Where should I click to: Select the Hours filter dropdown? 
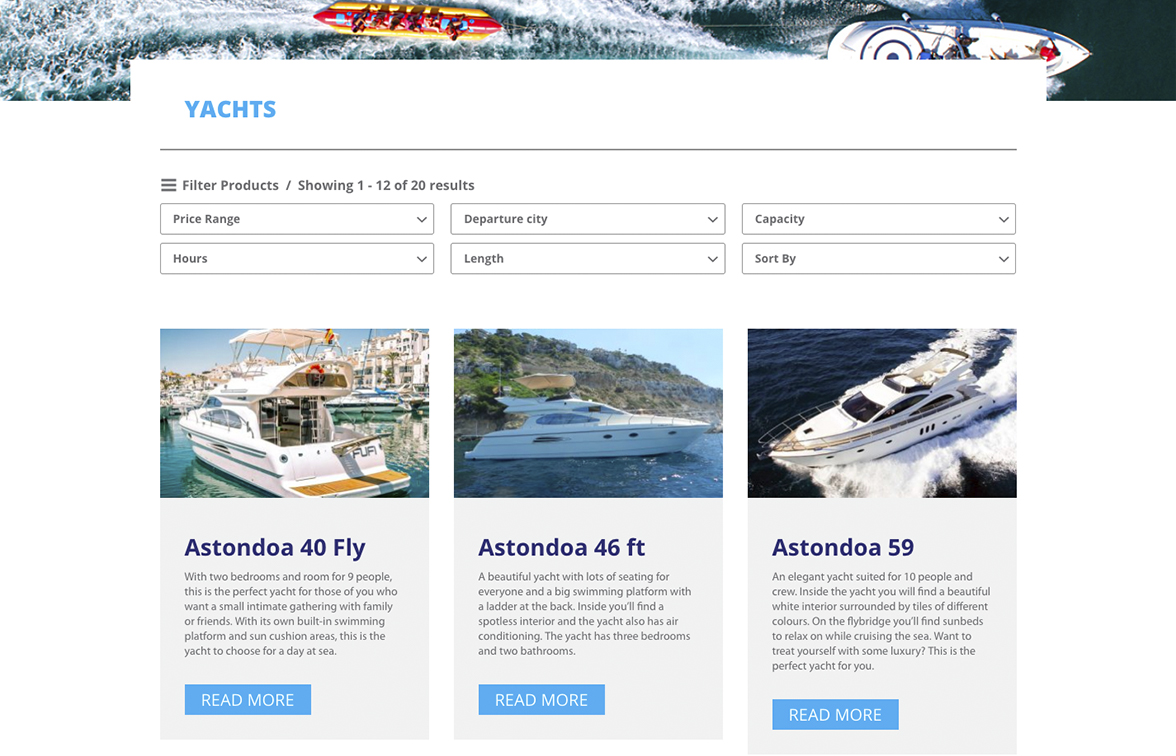click(297, 259)
